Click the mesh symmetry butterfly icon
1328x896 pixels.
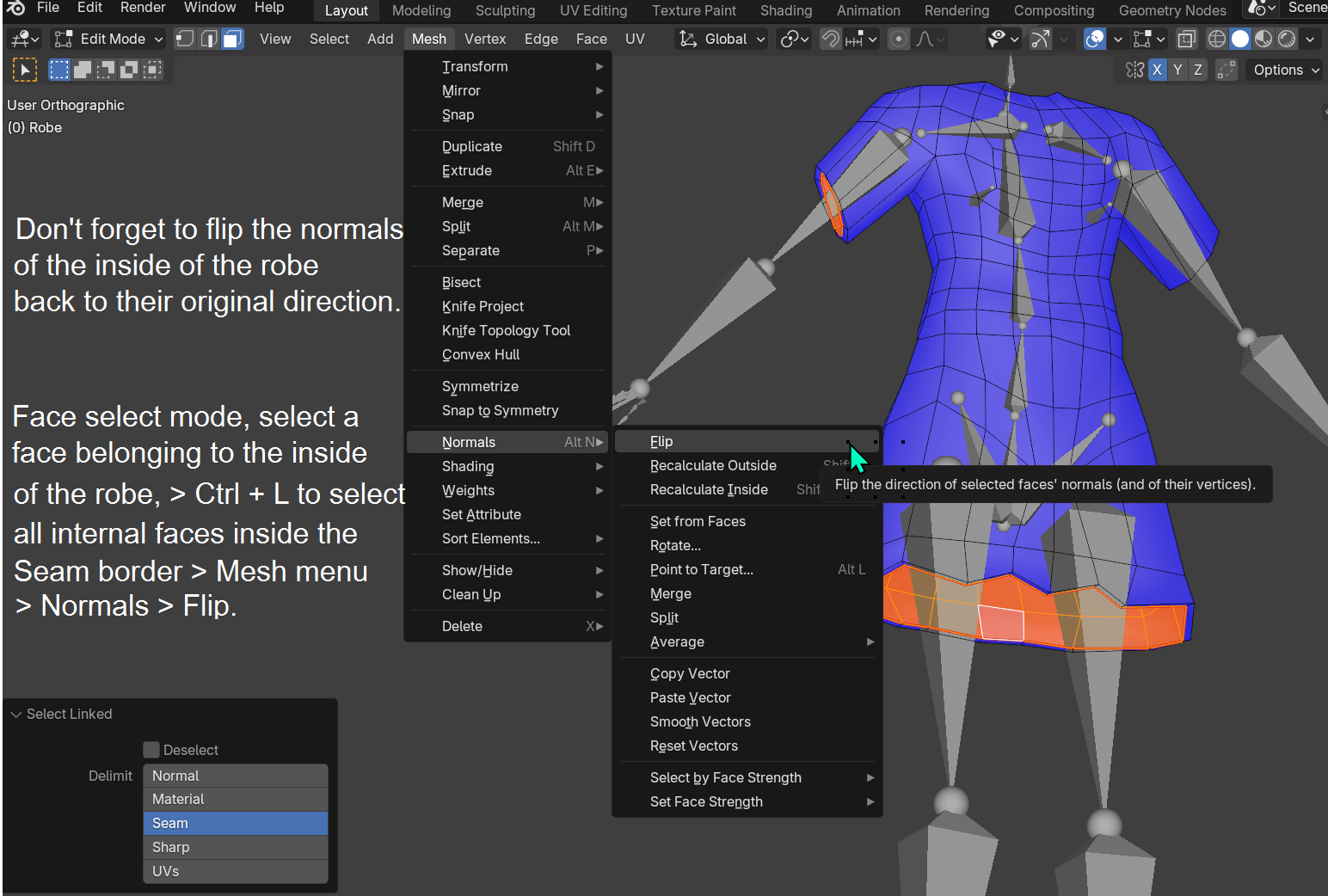tap(1135, 70)
